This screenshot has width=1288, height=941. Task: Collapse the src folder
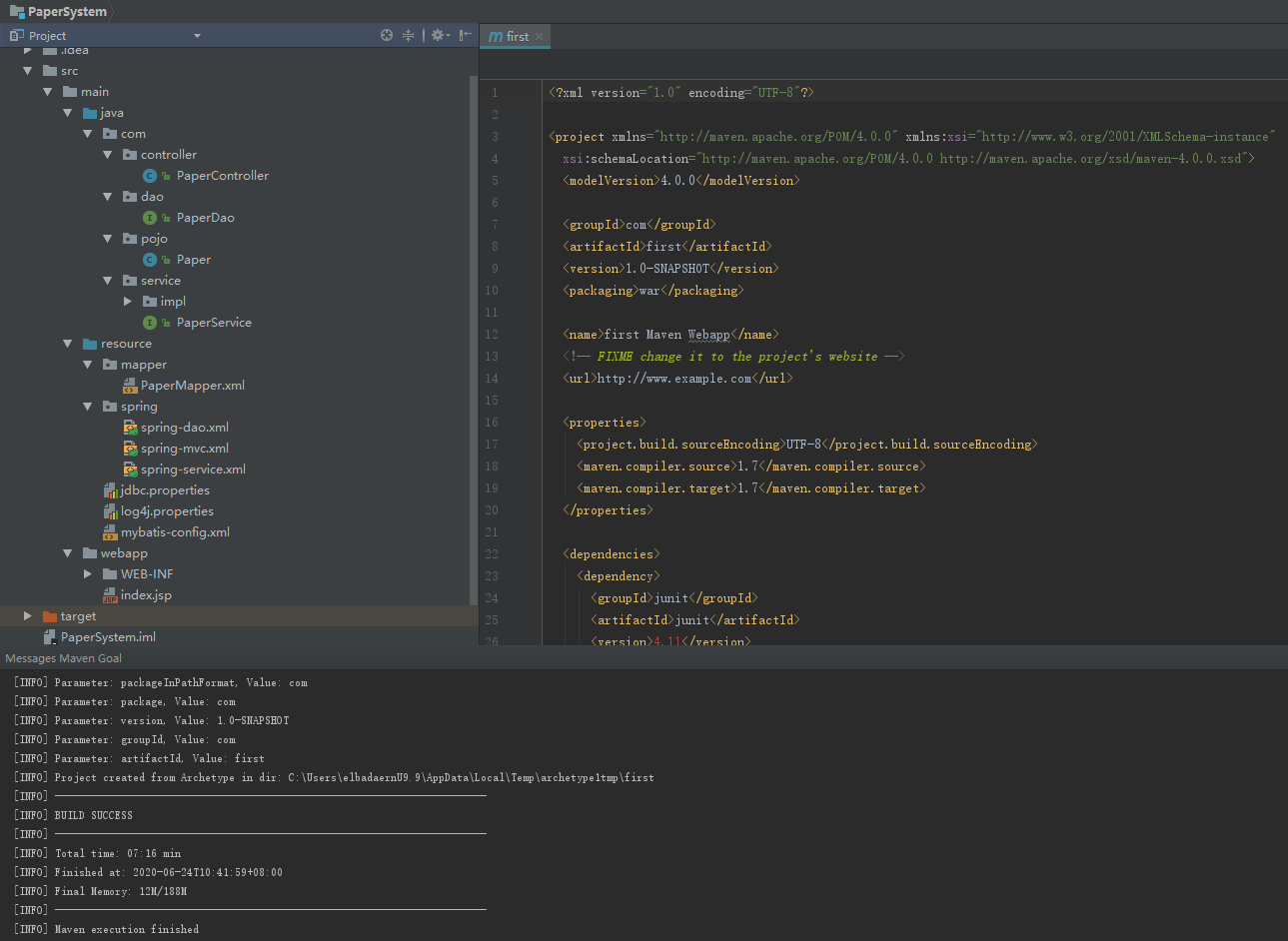tap(27, 71)
